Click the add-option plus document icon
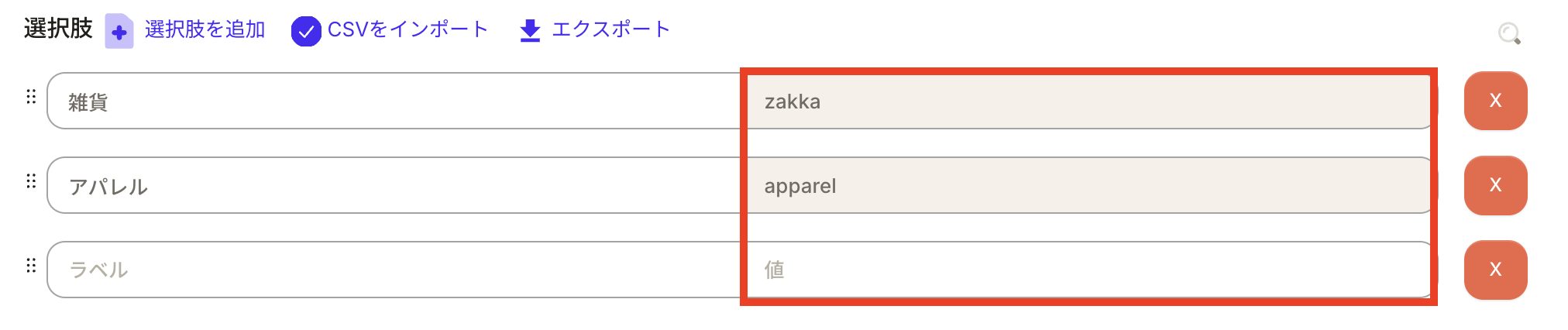 (x=119, y=31)
